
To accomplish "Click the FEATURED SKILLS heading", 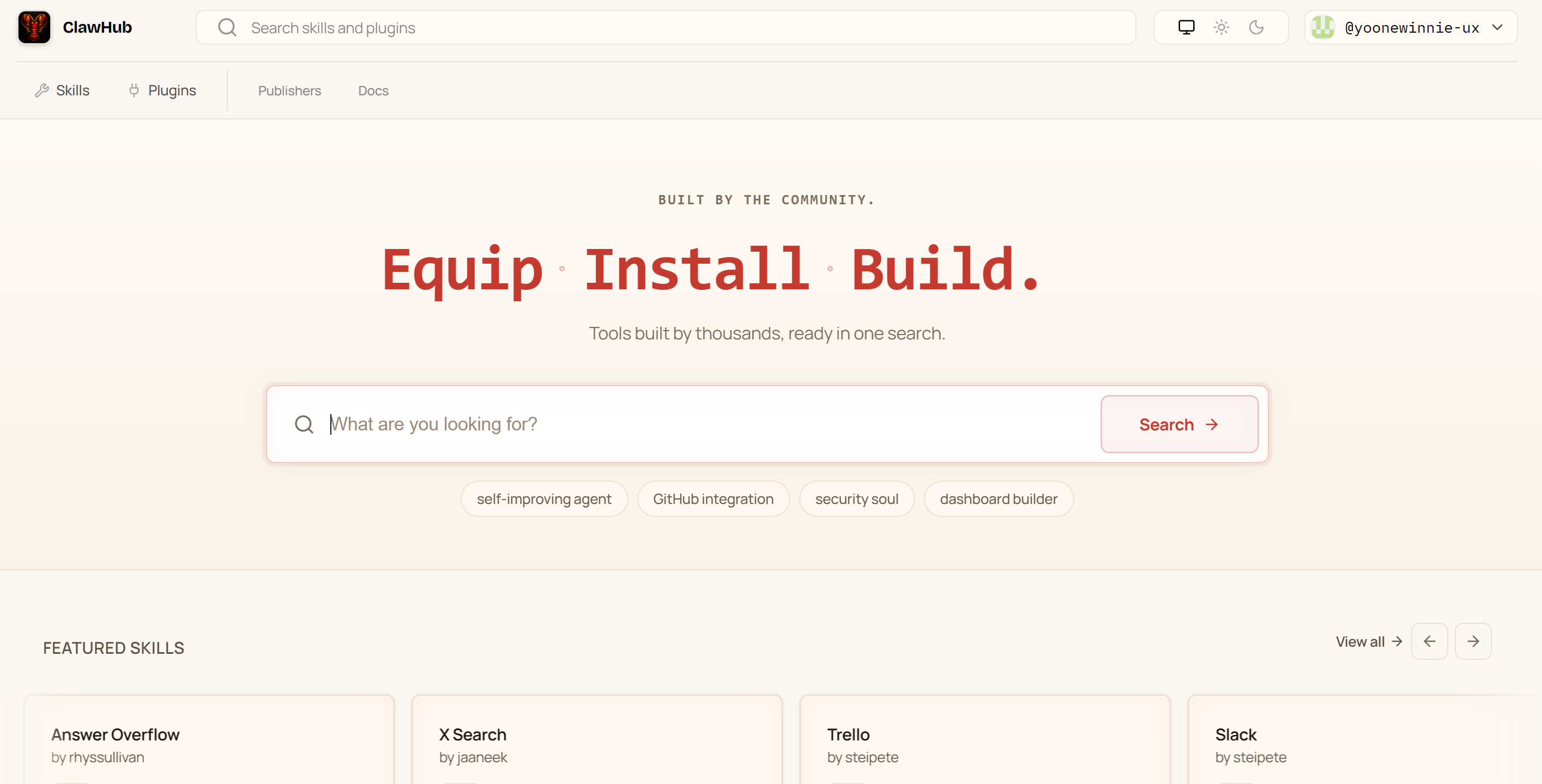I will pos(114,648).
